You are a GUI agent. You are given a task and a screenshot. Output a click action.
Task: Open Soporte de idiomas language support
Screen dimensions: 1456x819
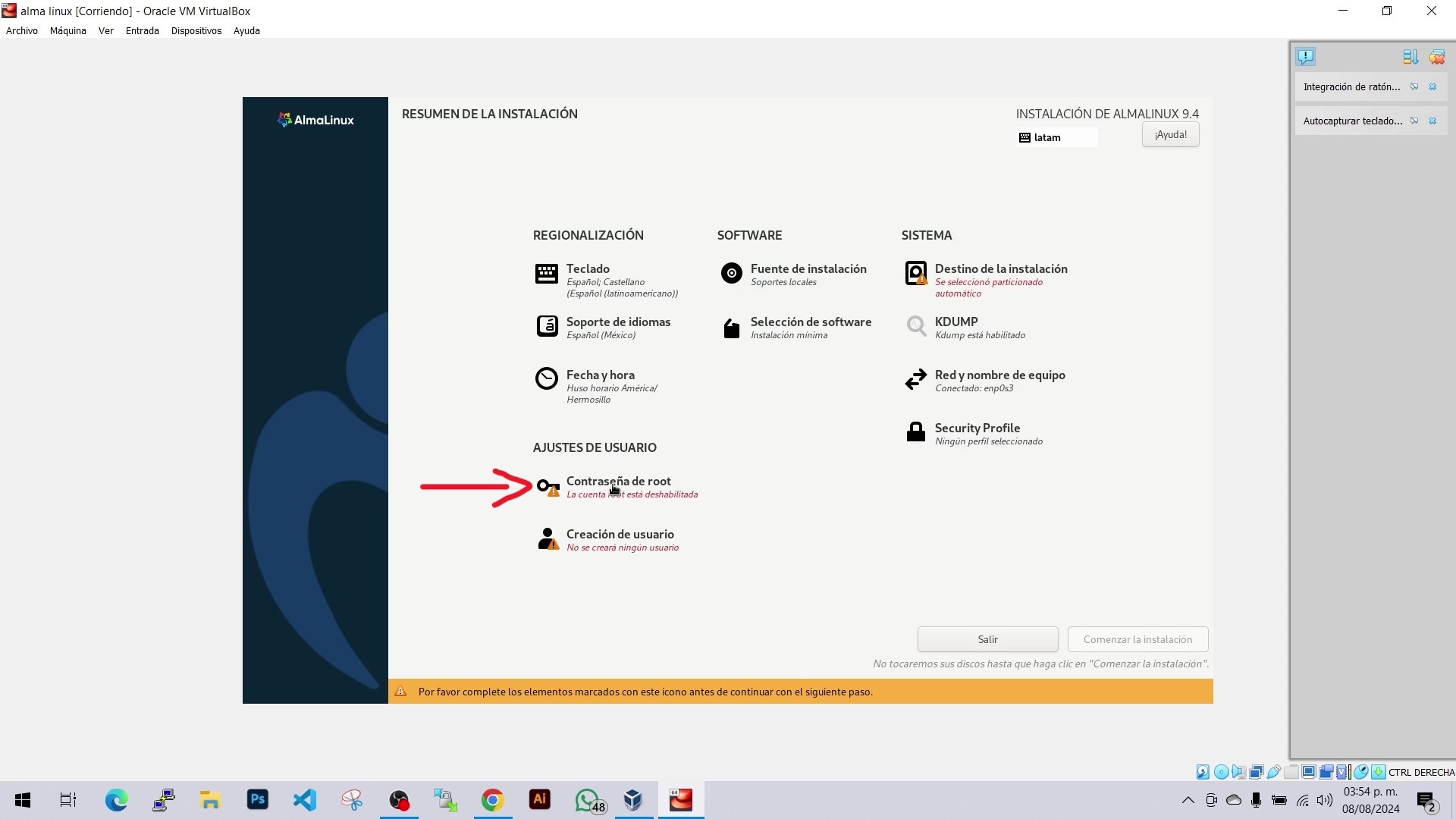point(604,328)
